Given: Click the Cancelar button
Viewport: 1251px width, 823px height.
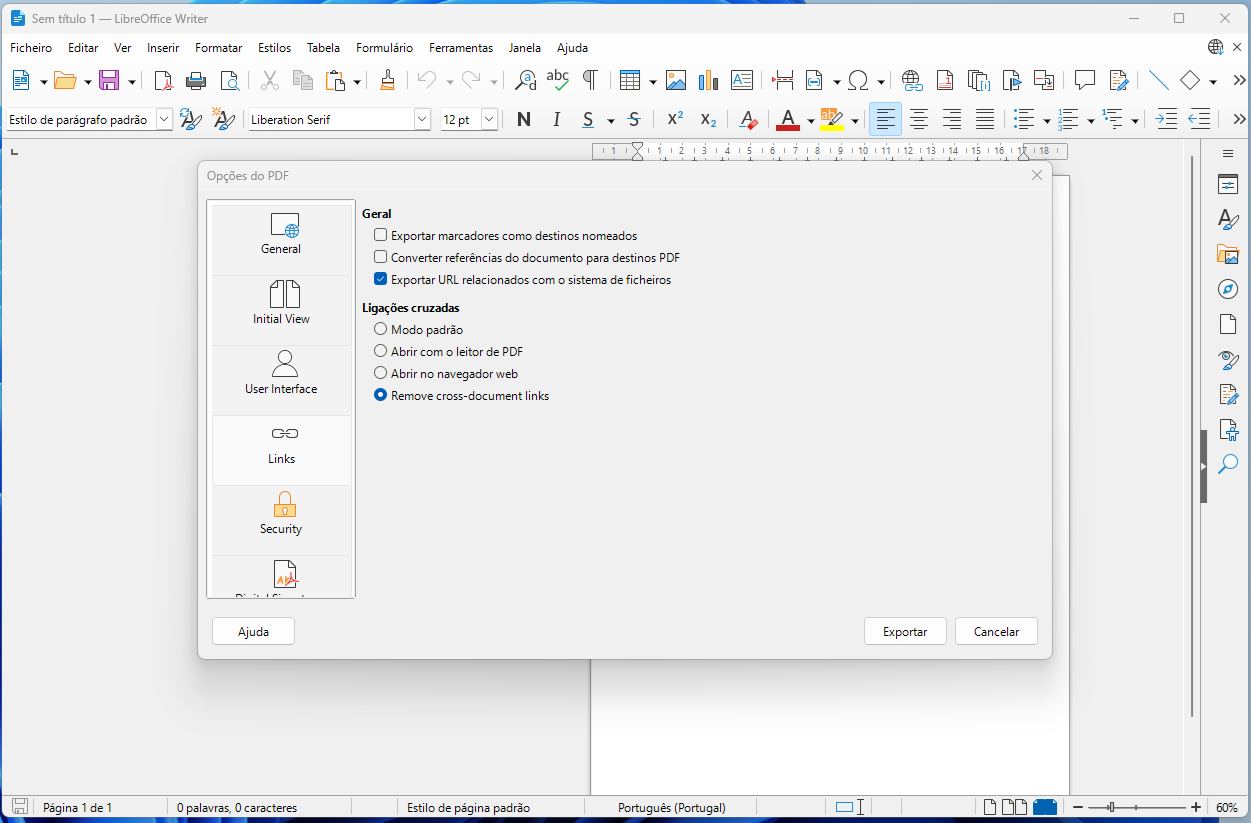Looking at the screenshot, I should (x=996, y=631).
